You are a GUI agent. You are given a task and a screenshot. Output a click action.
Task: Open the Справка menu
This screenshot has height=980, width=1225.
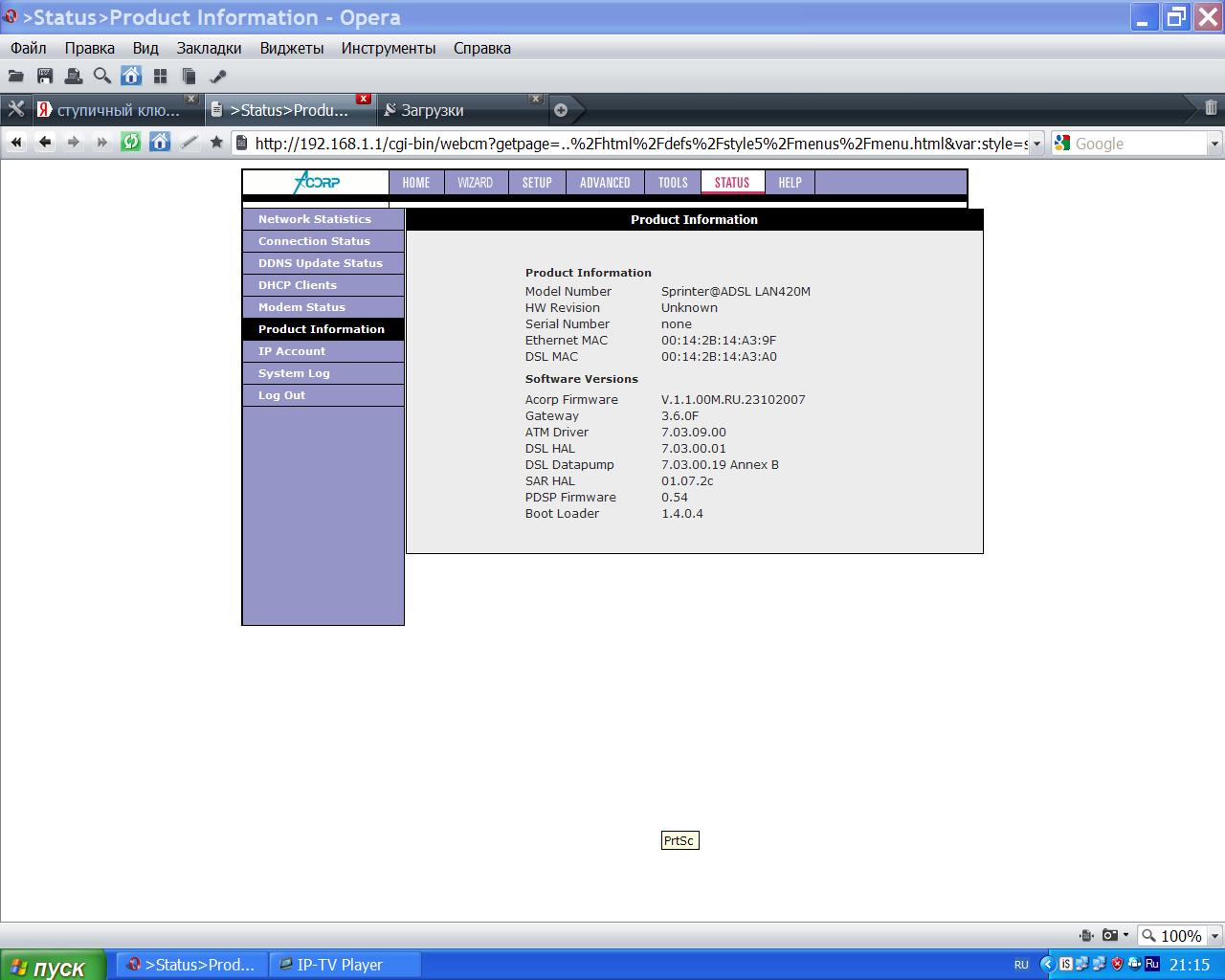(482, 48)
